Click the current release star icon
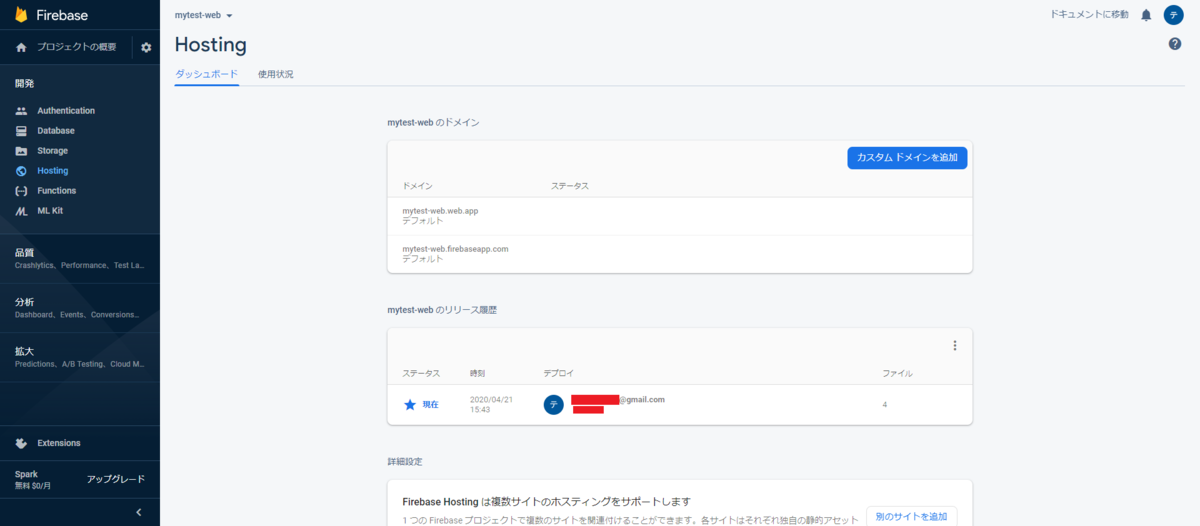 click(x=409, y=405)
